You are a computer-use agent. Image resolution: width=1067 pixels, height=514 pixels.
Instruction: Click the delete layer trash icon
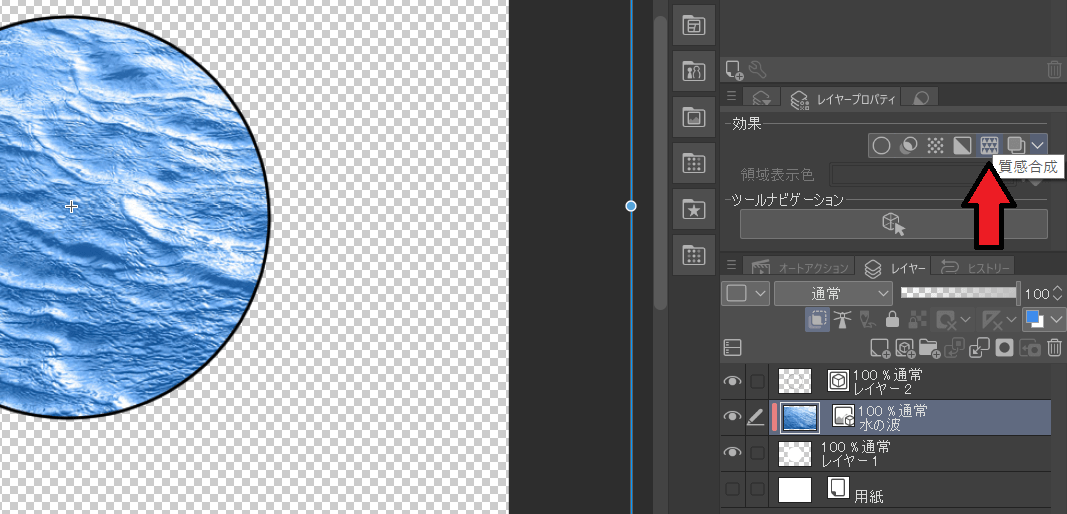[x=1055, y=348]
